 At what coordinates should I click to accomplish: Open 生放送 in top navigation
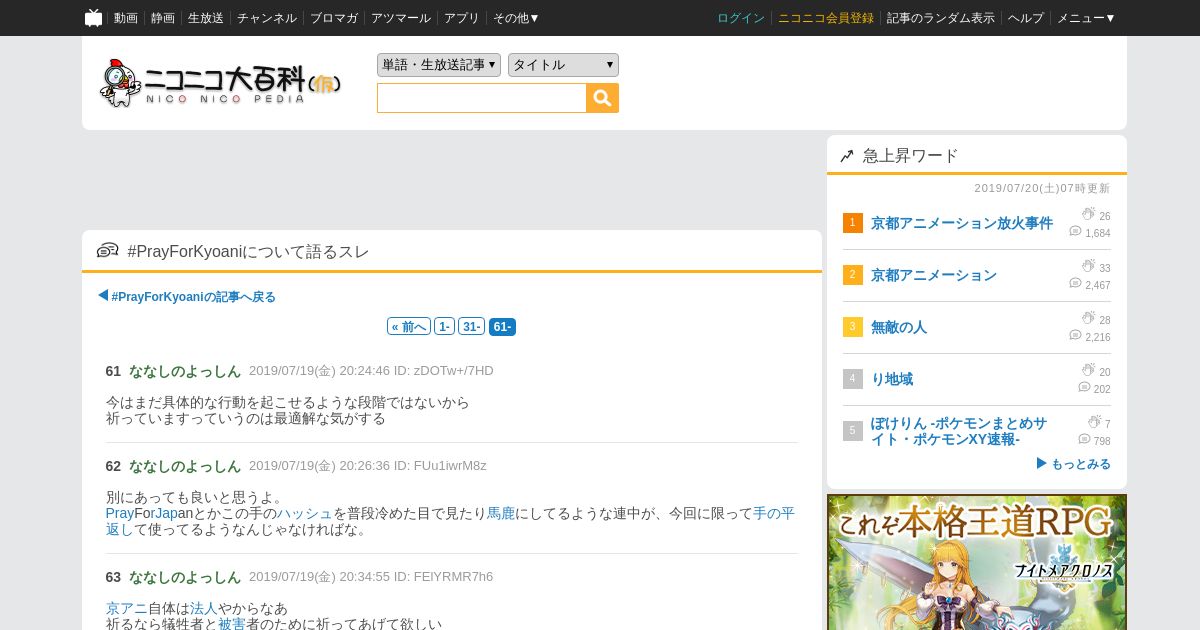206,18
